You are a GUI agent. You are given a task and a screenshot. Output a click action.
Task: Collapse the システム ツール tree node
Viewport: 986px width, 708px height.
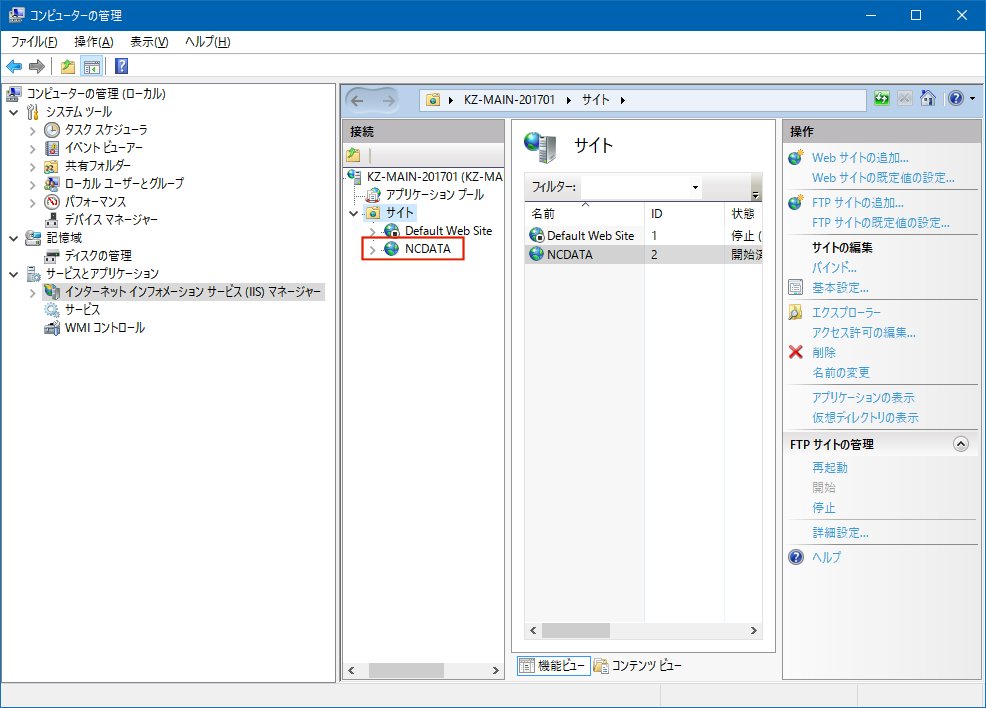pos(14,113)
